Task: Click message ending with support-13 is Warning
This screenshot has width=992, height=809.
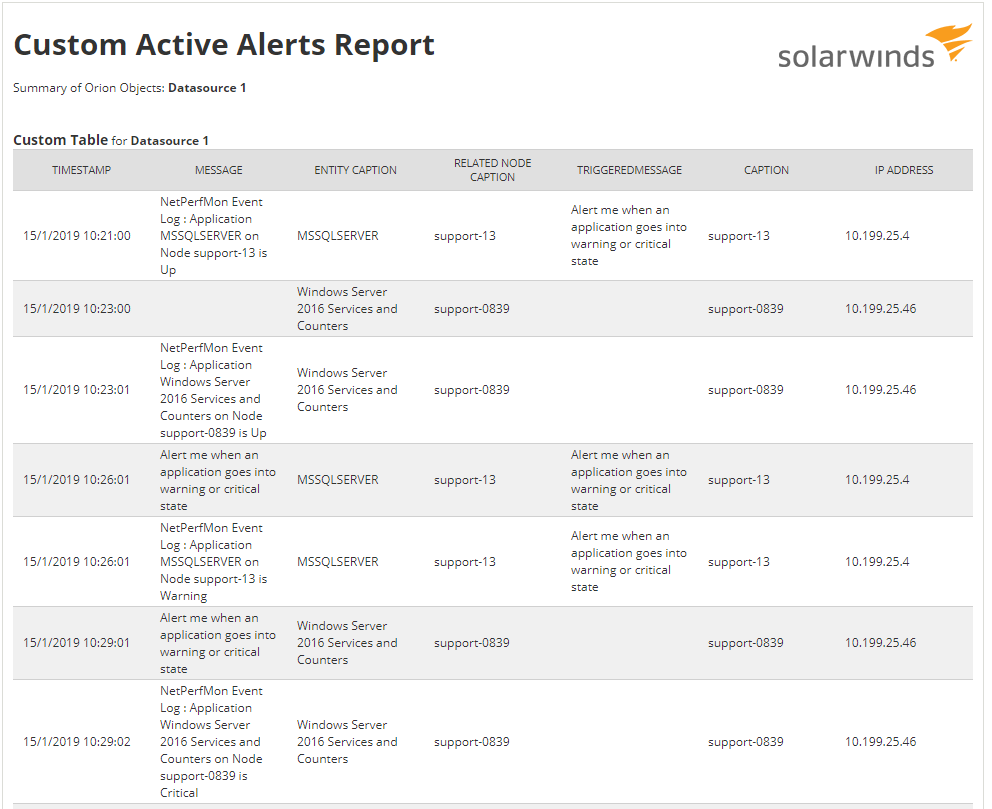Action: click(214, 562)
